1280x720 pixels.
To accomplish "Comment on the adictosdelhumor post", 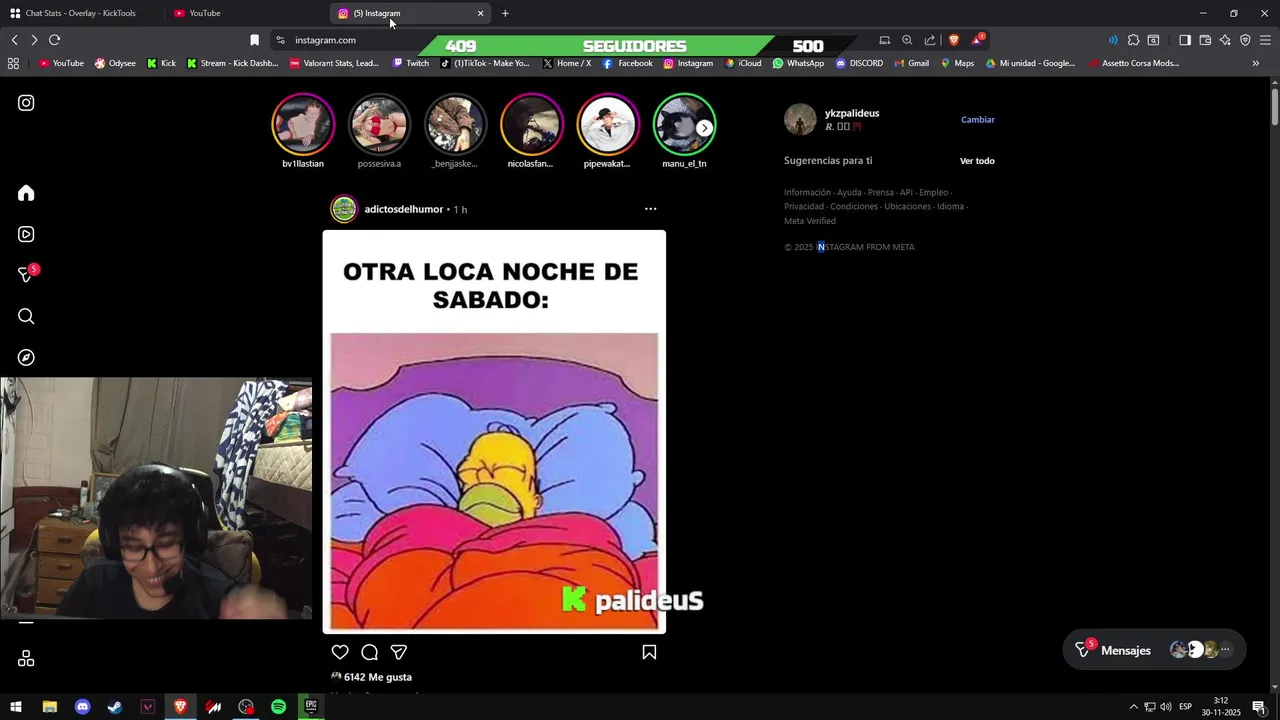I will coord(369,652).
